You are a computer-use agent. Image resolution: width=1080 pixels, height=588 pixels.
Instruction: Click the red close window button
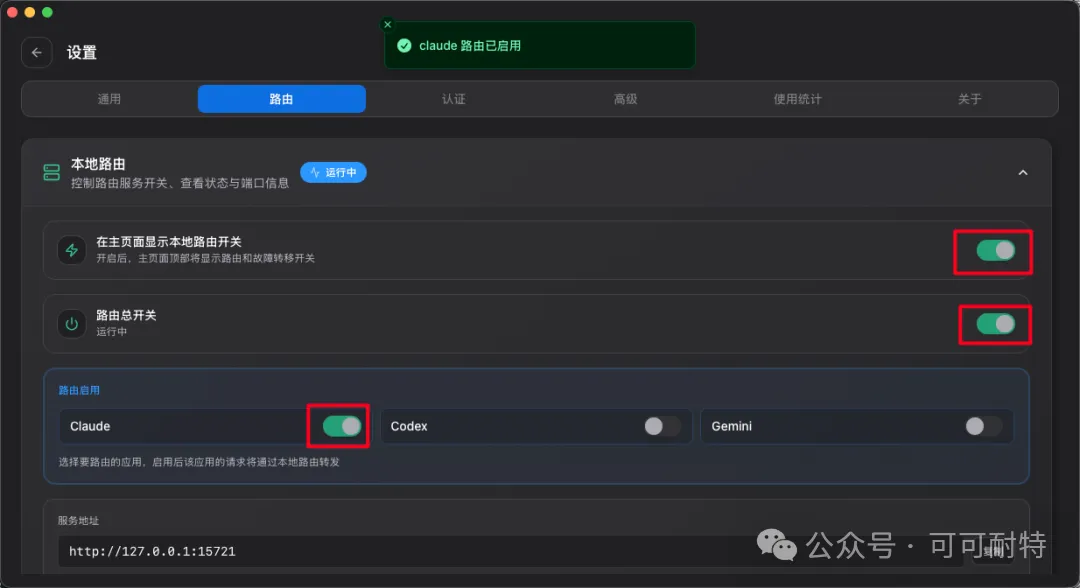coord(12,12)
